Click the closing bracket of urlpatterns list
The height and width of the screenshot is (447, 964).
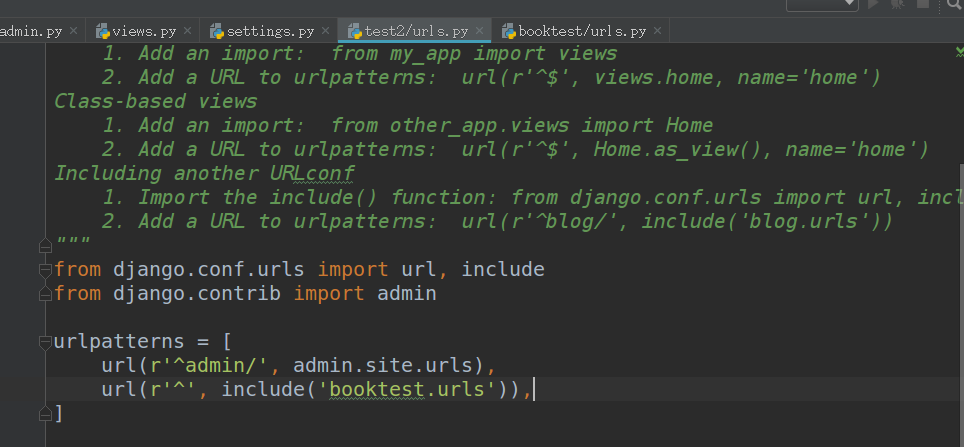58,413
